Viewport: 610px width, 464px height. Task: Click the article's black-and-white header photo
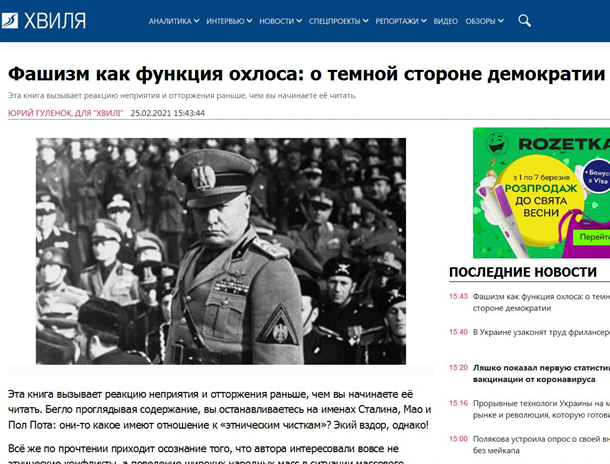click(221, 250)
